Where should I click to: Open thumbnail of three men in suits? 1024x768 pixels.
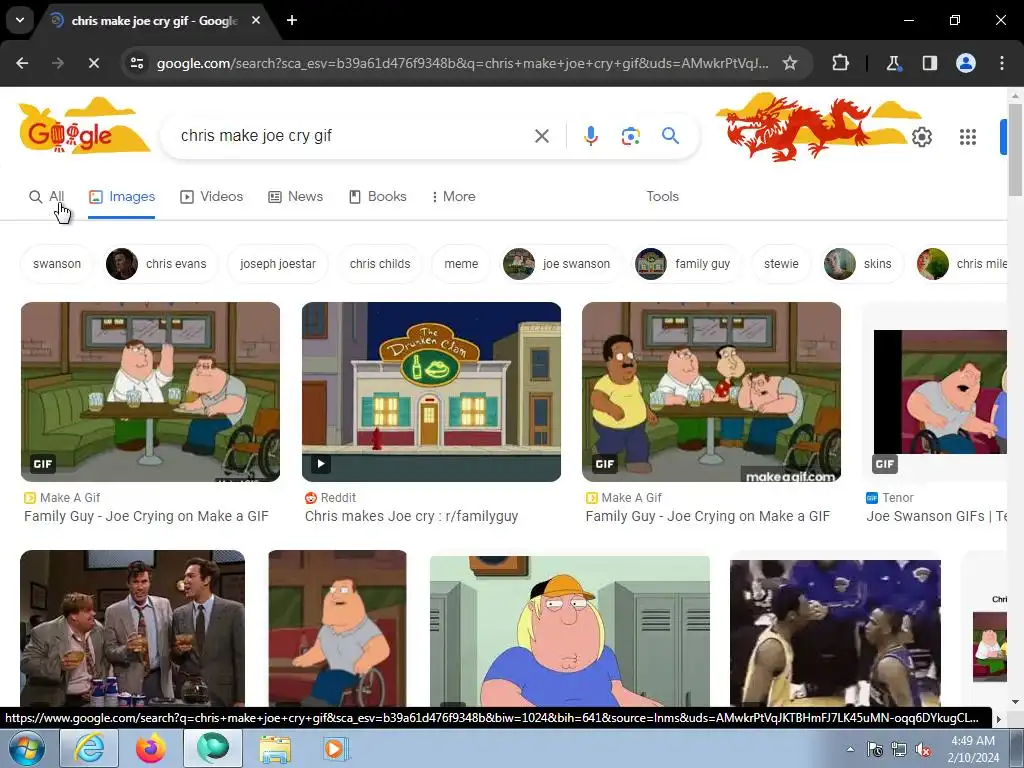pos(133,628)
